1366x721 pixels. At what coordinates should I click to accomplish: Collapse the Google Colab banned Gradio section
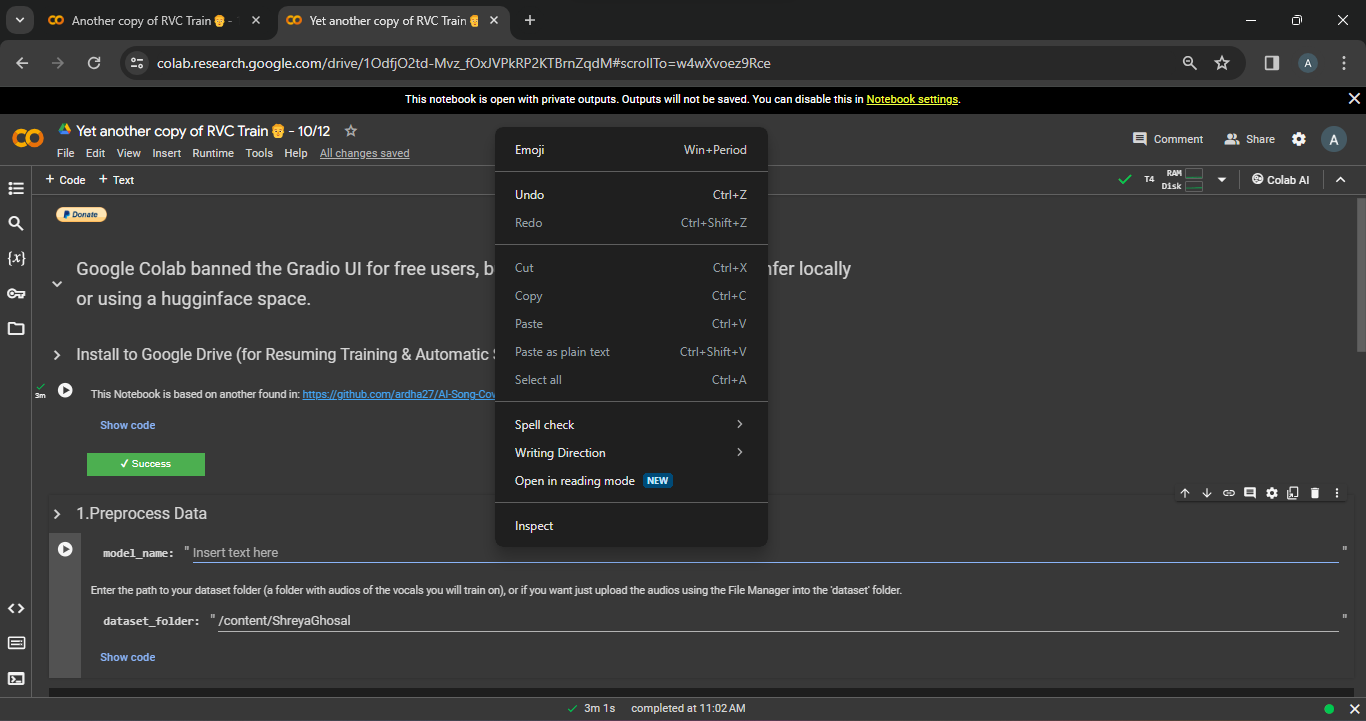pyautogui.click(x=57, y=284)
